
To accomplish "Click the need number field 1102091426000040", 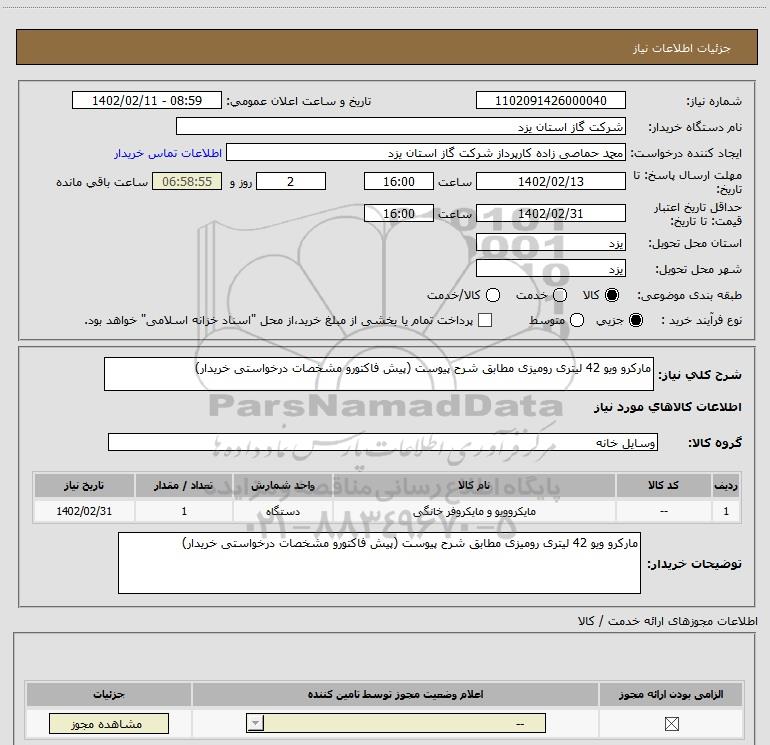I will [550, 100].
